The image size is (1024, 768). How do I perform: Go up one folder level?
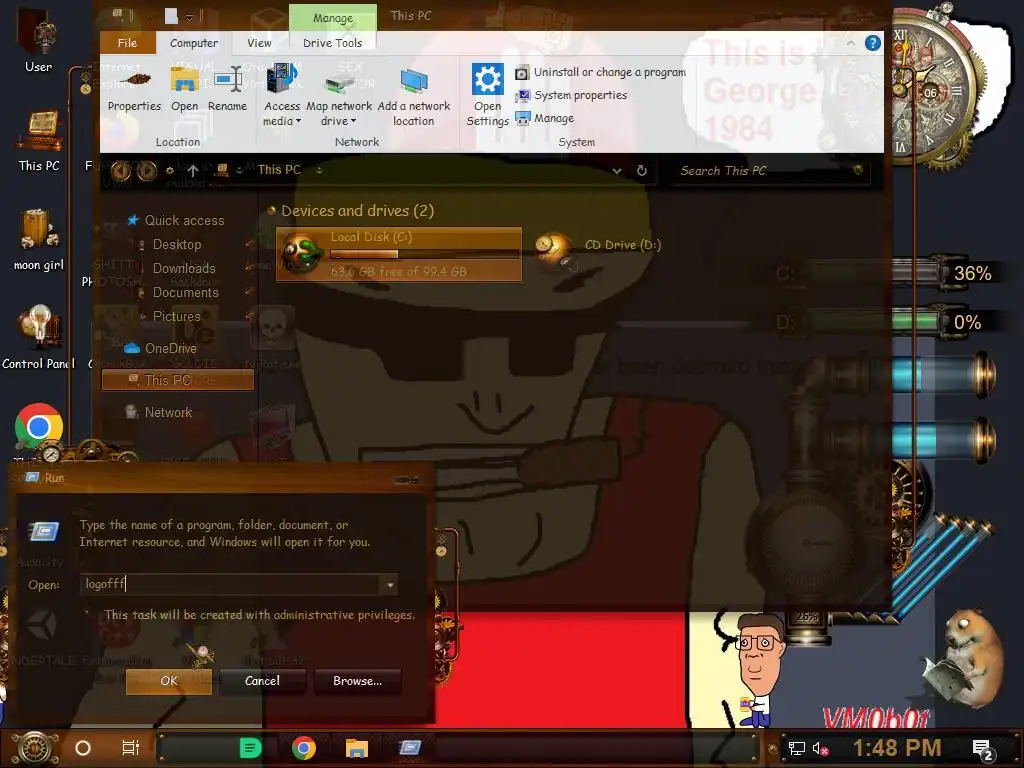pyautogui.click(x=193, y=170)
